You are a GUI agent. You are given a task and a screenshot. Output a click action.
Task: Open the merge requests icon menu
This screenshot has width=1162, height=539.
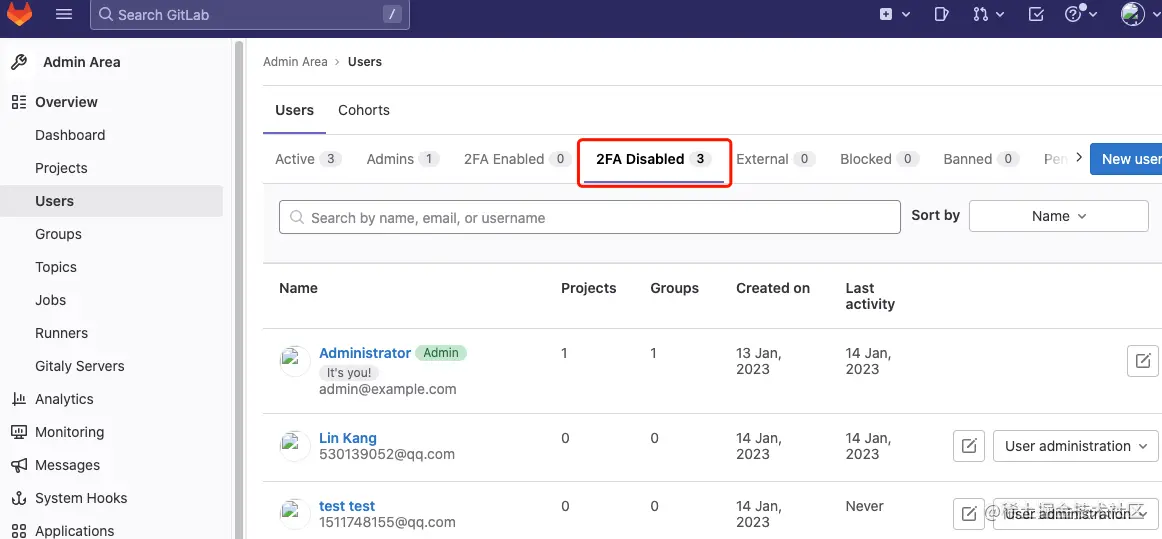click(986, 14)
